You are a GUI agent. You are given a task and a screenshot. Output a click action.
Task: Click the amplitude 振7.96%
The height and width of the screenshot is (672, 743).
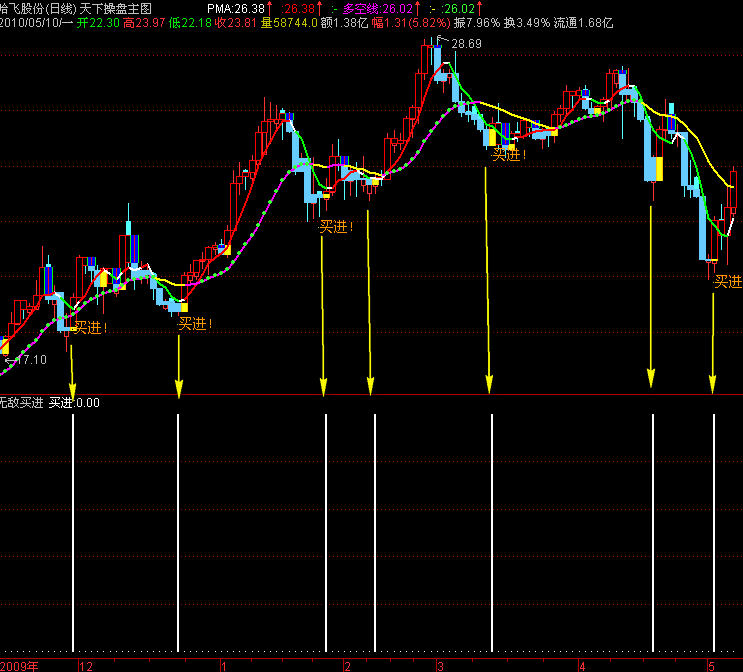(477, 23)
